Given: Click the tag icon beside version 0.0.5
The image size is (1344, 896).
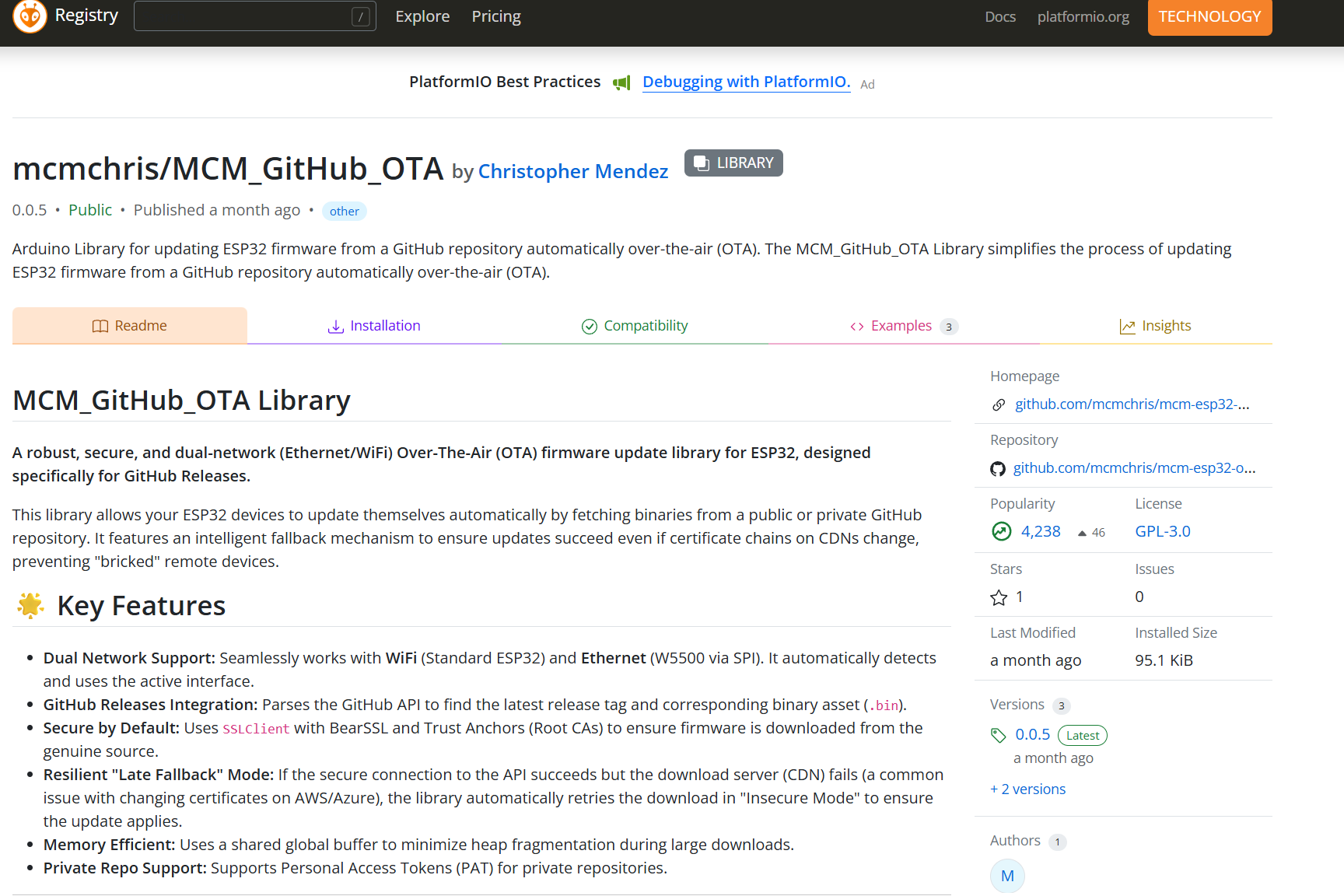Looking at the screenshot, I should (999, 735).
